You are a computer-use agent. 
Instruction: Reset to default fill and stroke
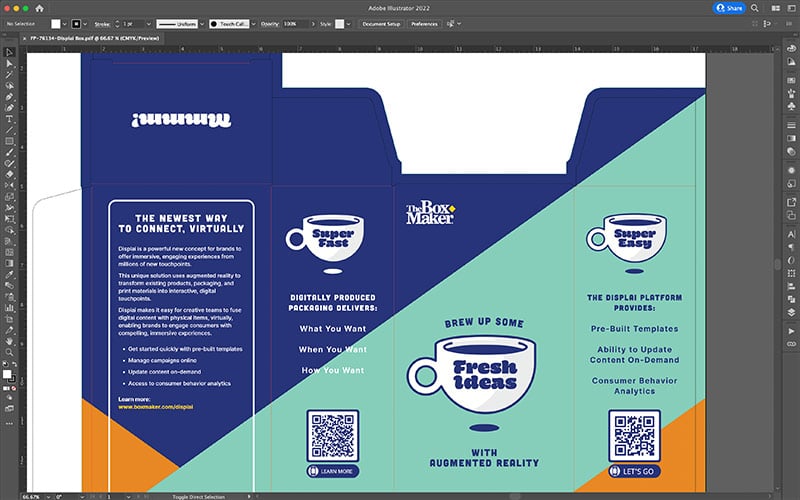pyautogui.click(x=5, y=364)
